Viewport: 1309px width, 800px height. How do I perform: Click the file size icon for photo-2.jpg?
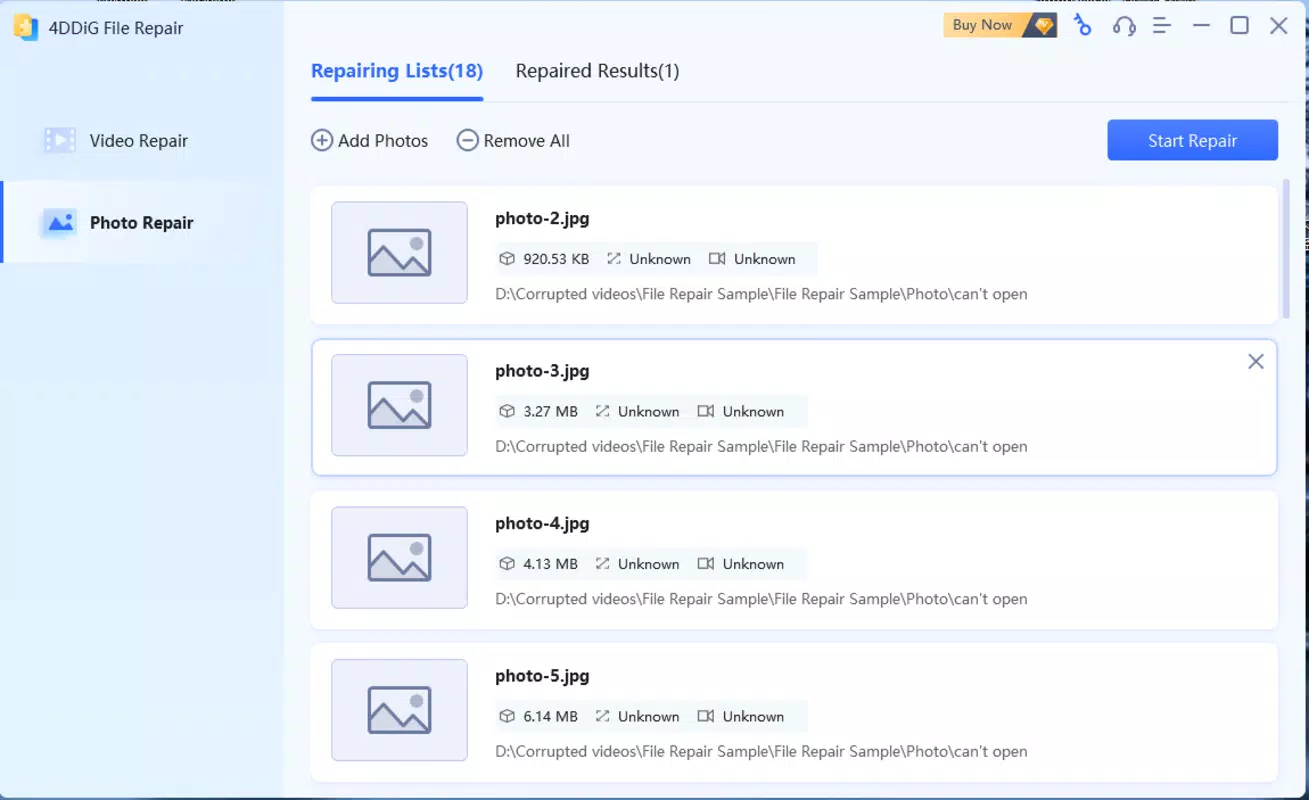(x=507, y=259)
